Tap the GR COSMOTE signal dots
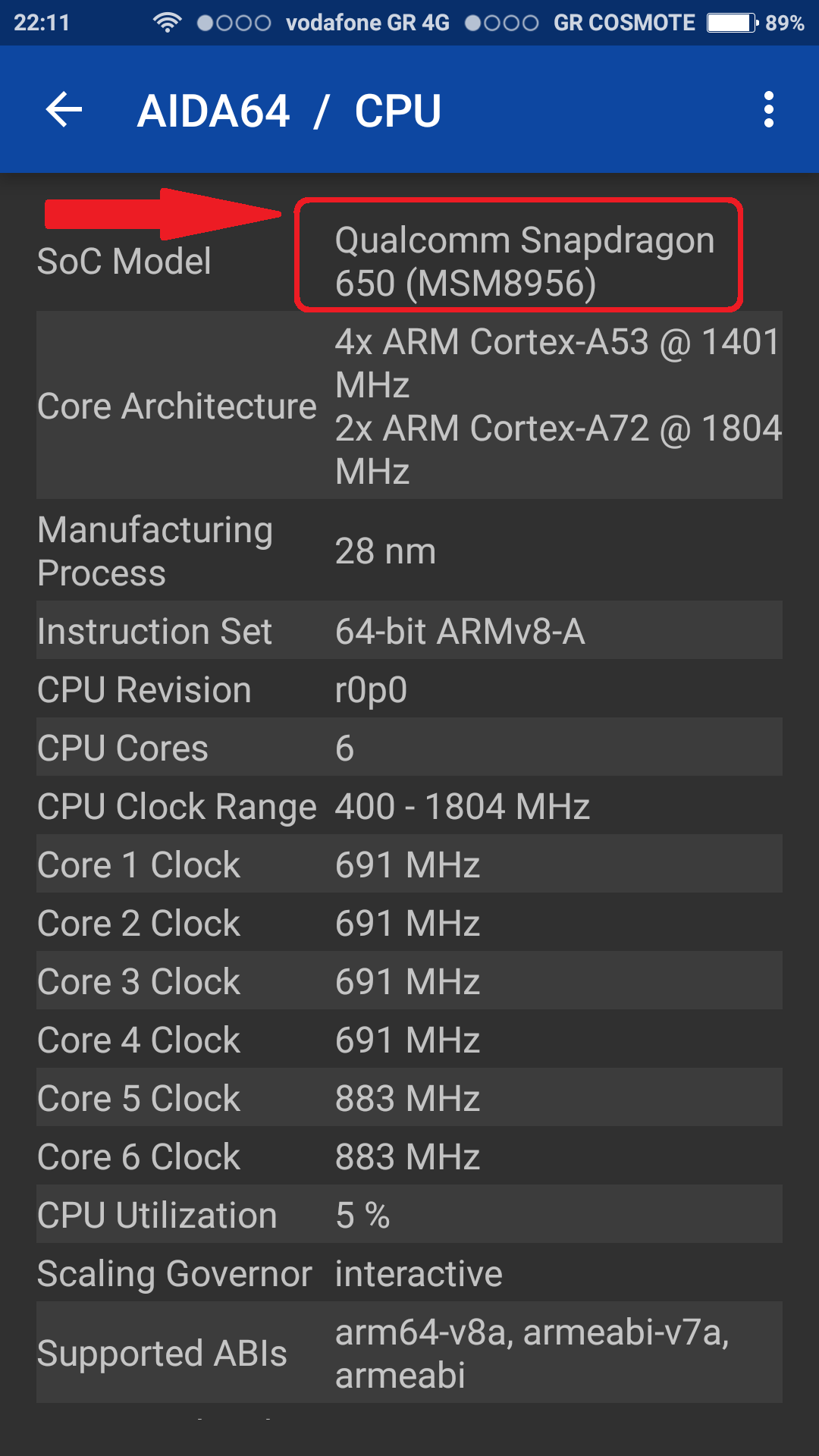The width and height of the screenshot is (819, 1456). pos(501,23)
